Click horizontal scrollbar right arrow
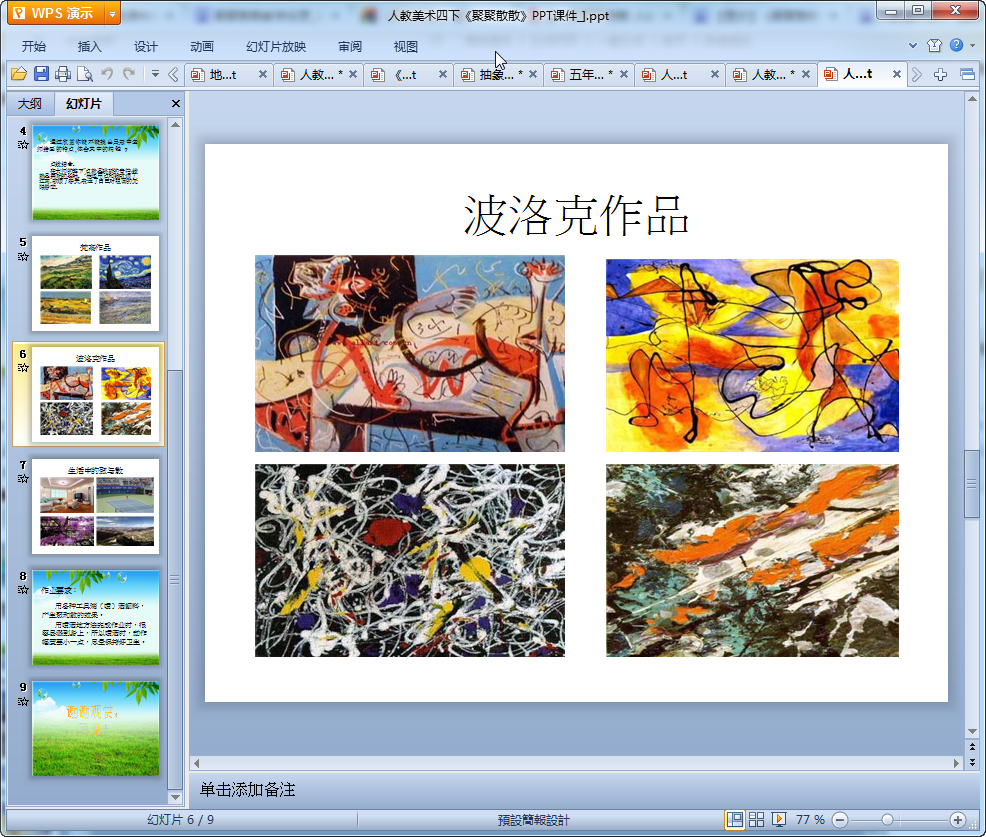The image size is (986, 837). pos(956,763)
